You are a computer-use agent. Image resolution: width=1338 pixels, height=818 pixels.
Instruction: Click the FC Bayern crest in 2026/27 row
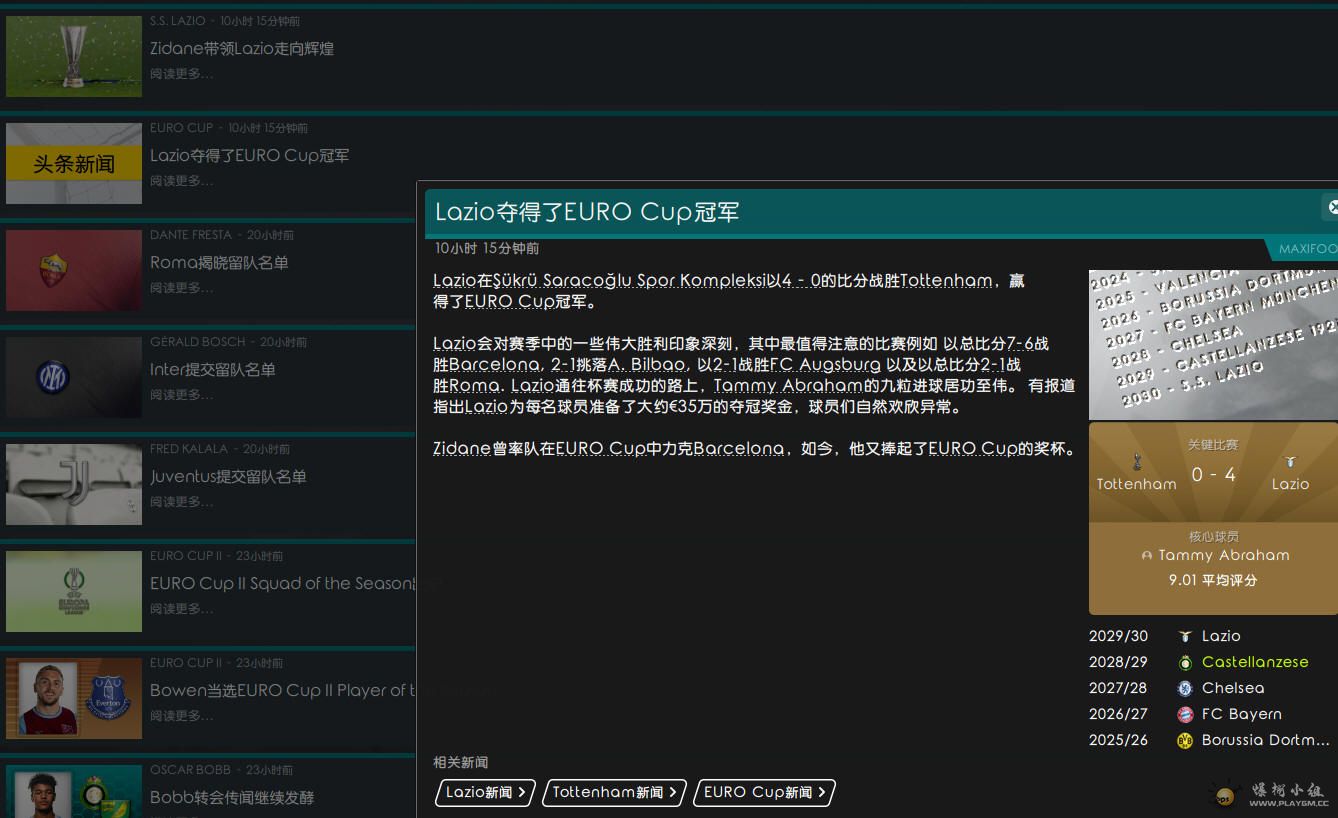pyautogui.click(x=1185, y=714)
